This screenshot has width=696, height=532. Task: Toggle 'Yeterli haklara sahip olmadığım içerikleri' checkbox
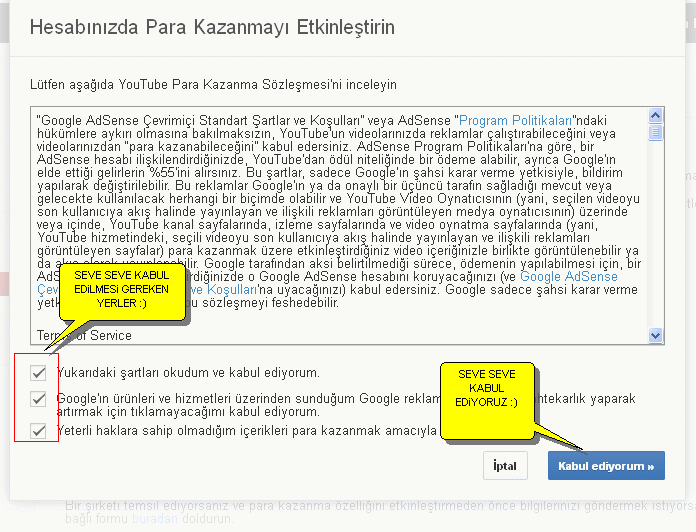click(x=38, y=431)
